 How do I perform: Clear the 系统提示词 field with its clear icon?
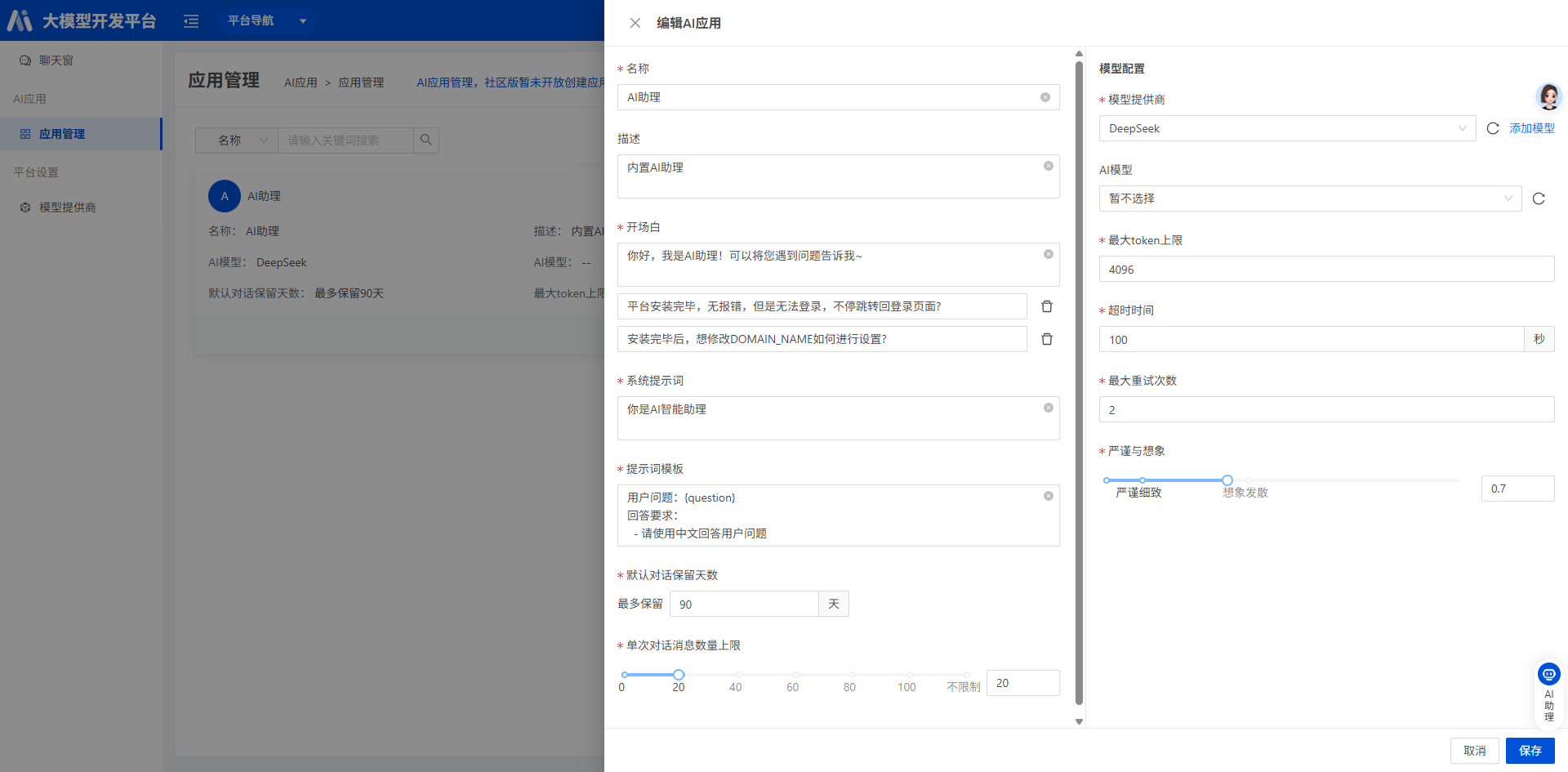1049,408
